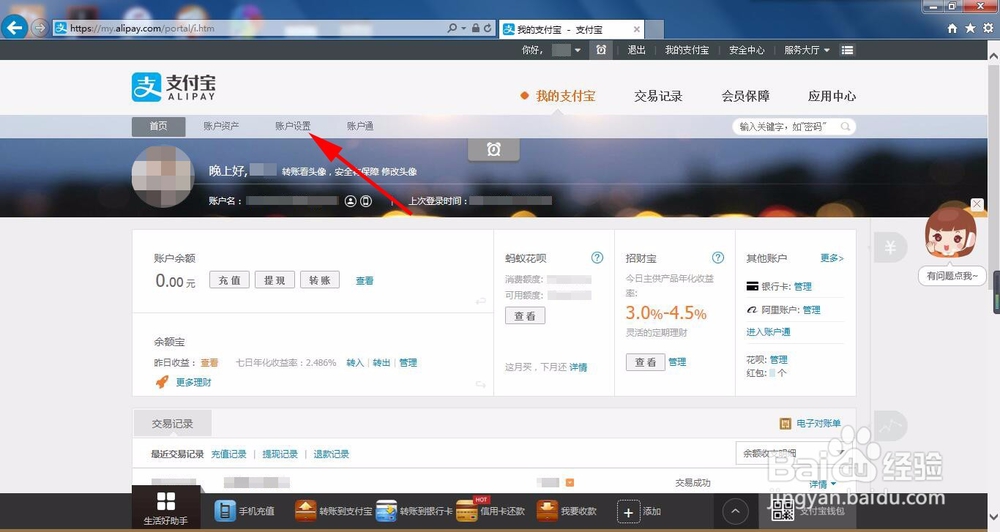
Task: Click the alarm clock icon in top bar
Action: [601, 50]
